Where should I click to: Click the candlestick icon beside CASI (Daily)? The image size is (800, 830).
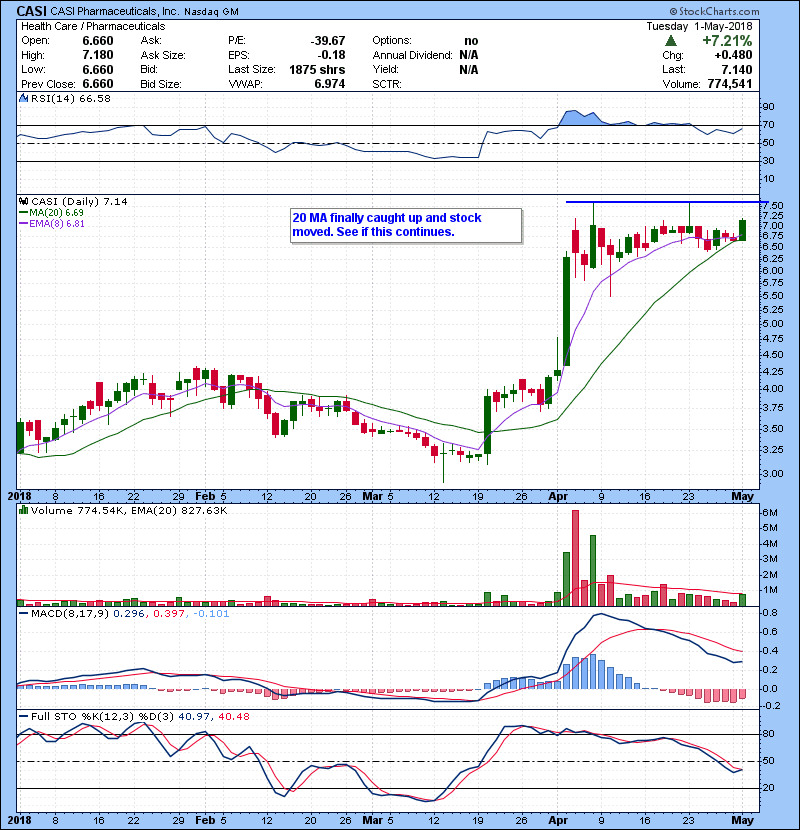[x=23, y=201]
